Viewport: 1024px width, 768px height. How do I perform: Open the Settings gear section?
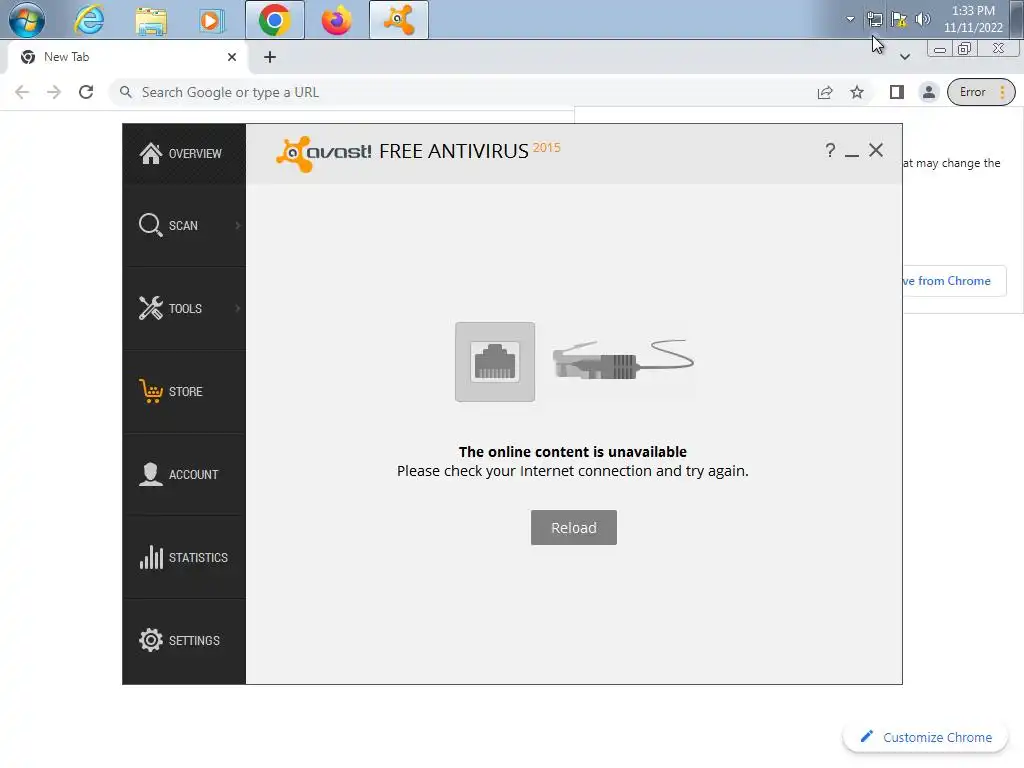[x=184, y=640]
